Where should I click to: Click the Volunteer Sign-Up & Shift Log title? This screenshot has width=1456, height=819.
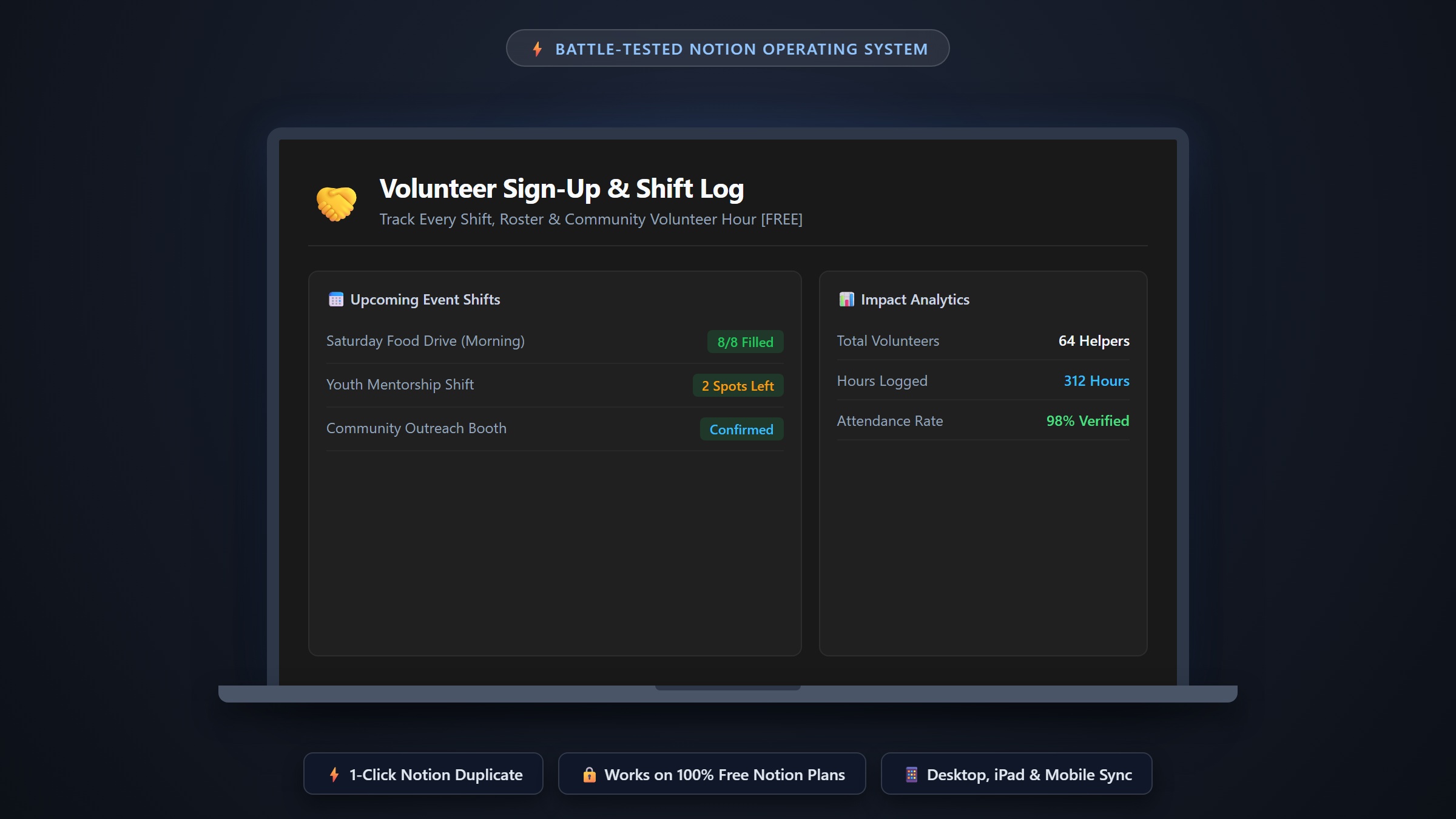(561, 189)
